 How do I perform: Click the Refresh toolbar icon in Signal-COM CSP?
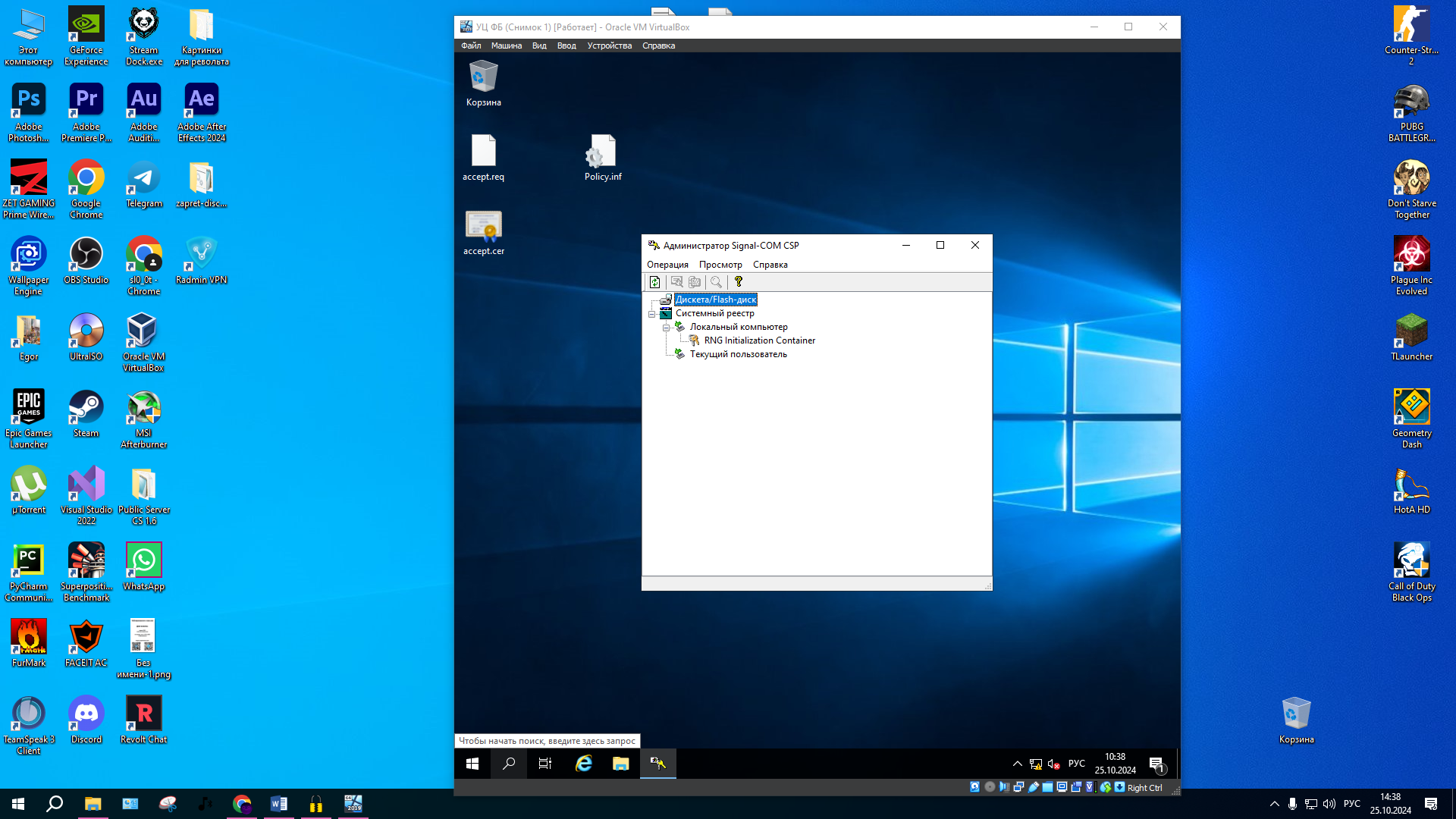pos(655,282)
